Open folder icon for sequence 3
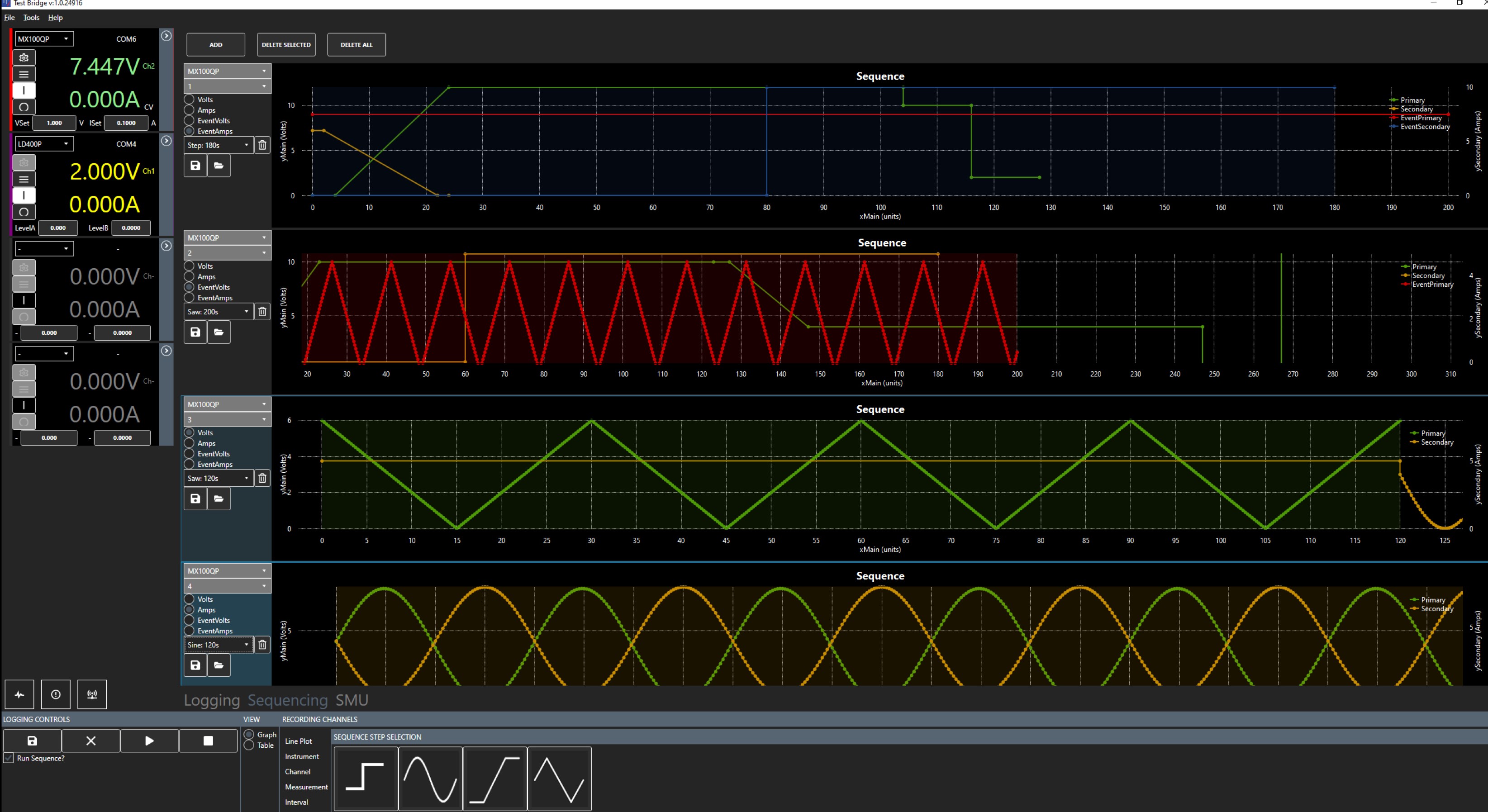Viewport: 1488px width, 812px height. pyautogui.click(x=219, y=499)
